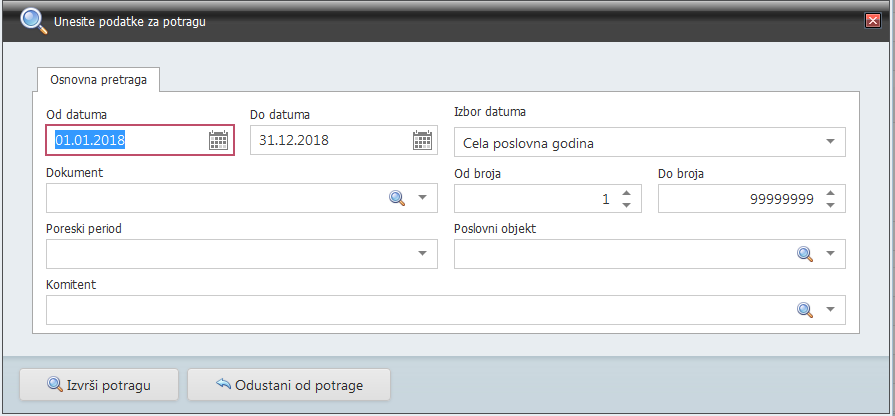The height and width of the screenshot is (416, 895).
Task: Click the Komitent search magnifier icon
Action: (x=805, y=310)
